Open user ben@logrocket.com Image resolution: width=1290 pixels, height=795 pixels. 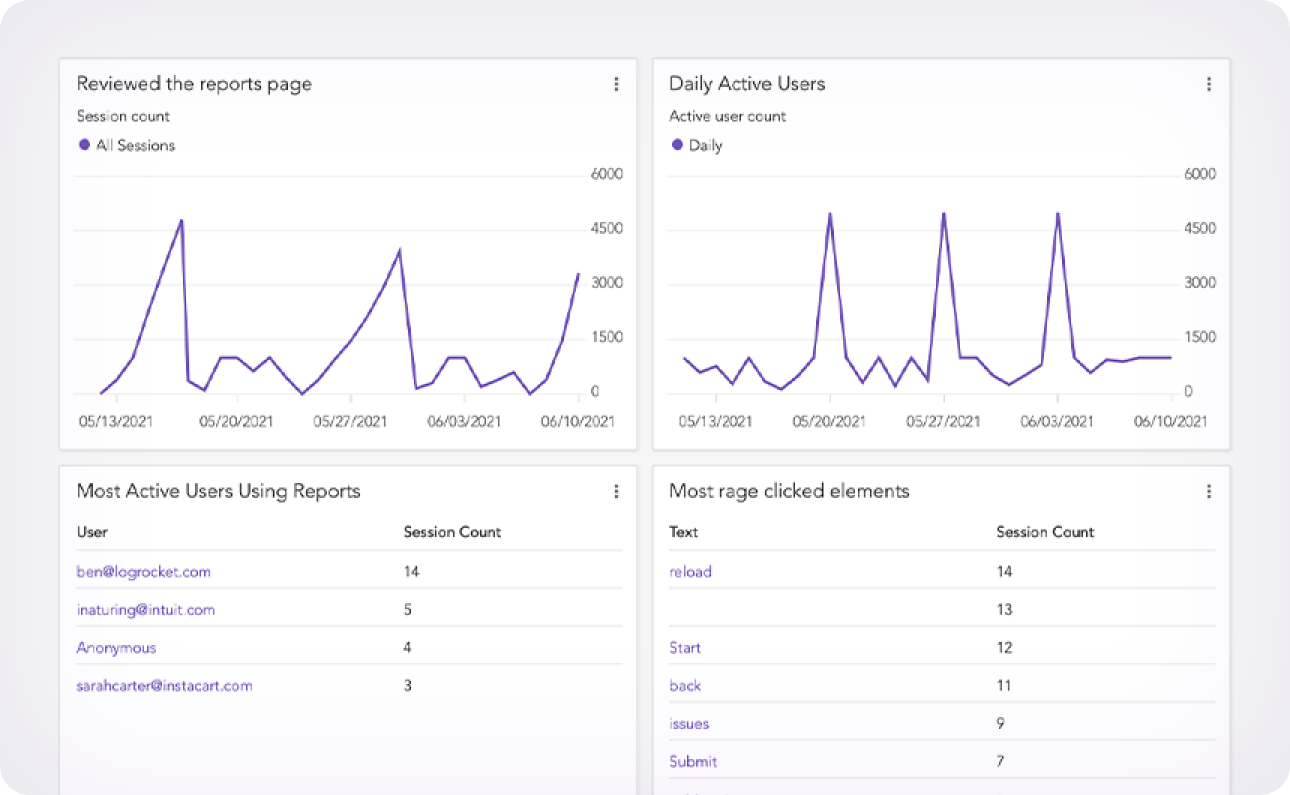pyautogui.click(x=143, y=572)
